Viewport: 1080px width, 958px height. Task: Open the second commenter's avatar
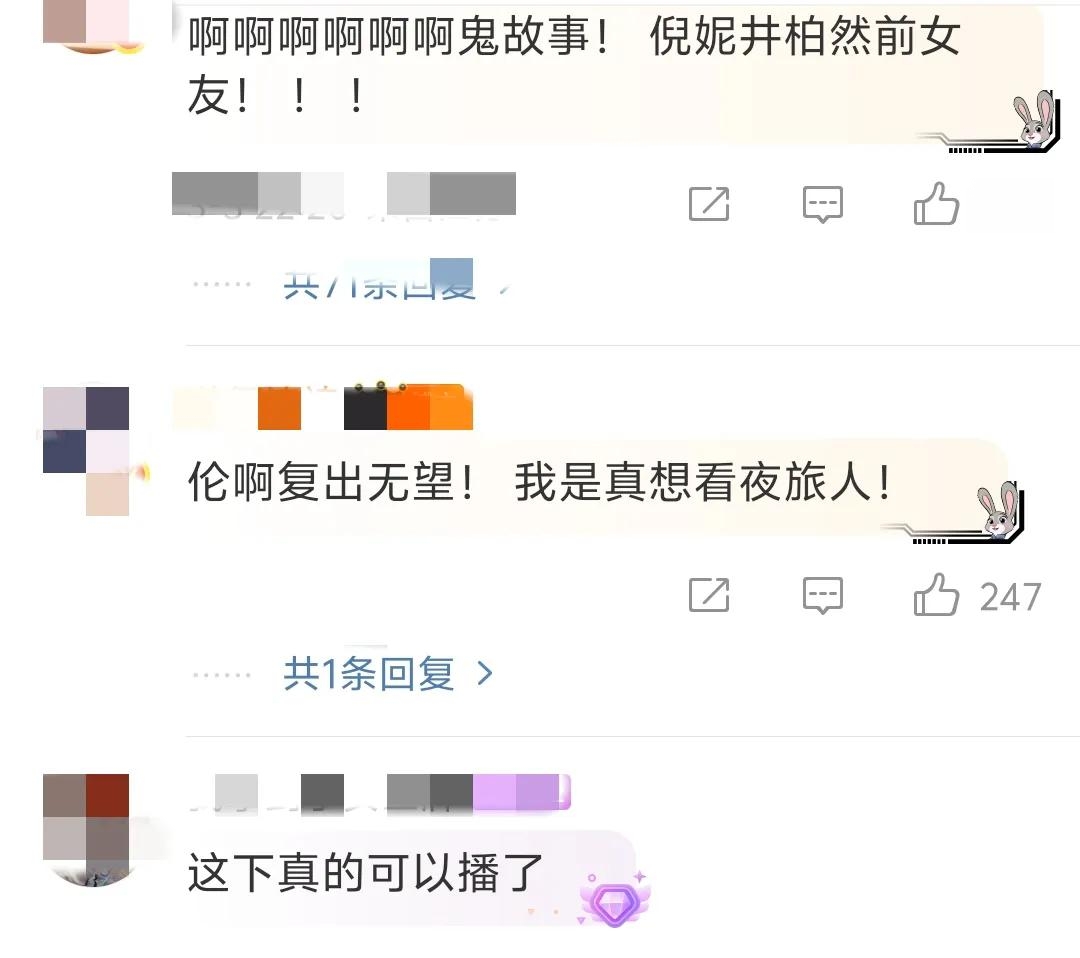click(x=87, y=451)
